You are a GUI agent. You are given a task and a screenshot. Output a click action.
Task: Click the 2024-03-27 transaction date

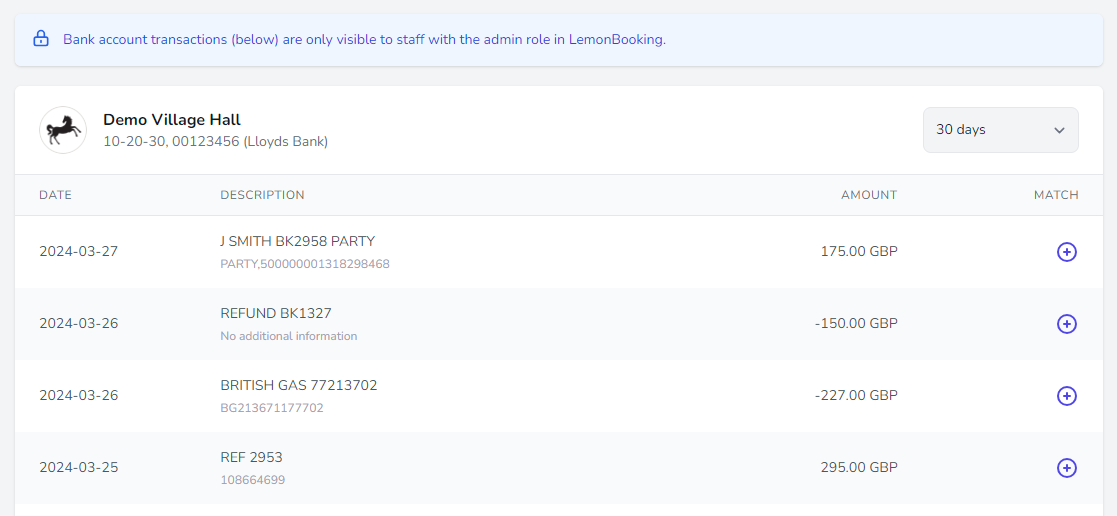[x=78, y=252]
